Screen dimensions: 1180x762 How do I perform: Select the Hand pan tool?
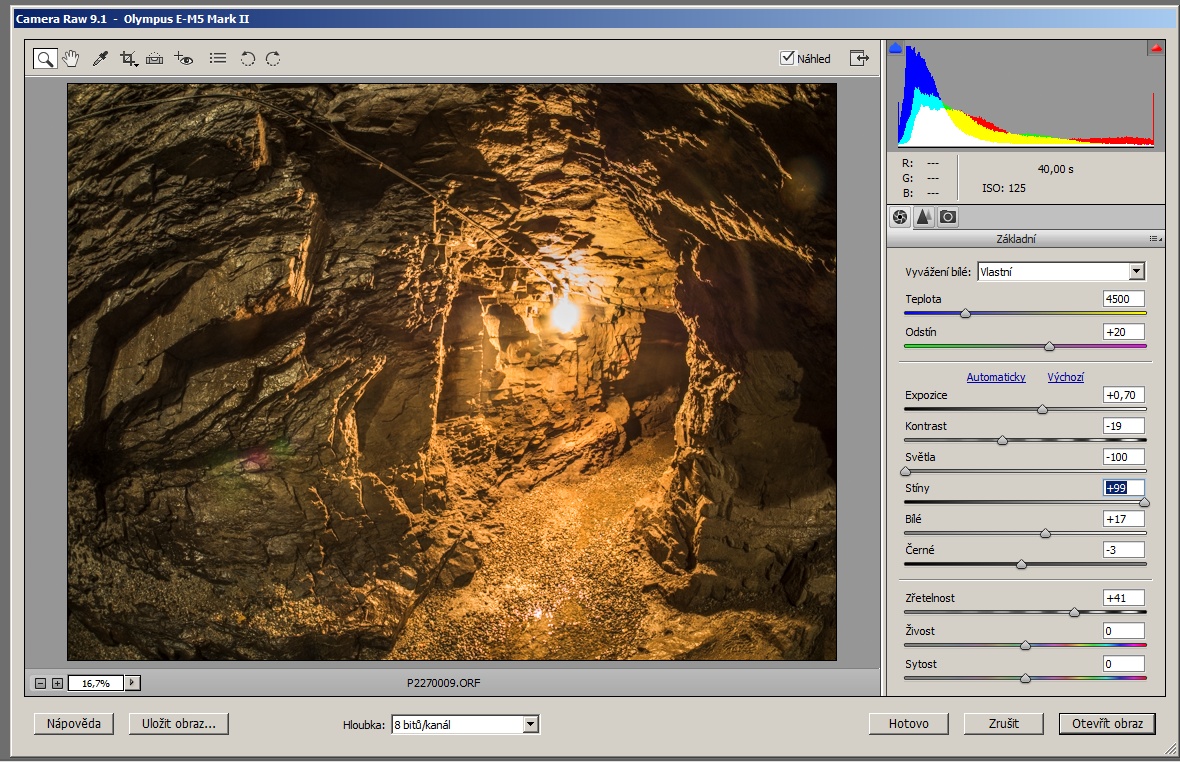click(x=71, y=59)
